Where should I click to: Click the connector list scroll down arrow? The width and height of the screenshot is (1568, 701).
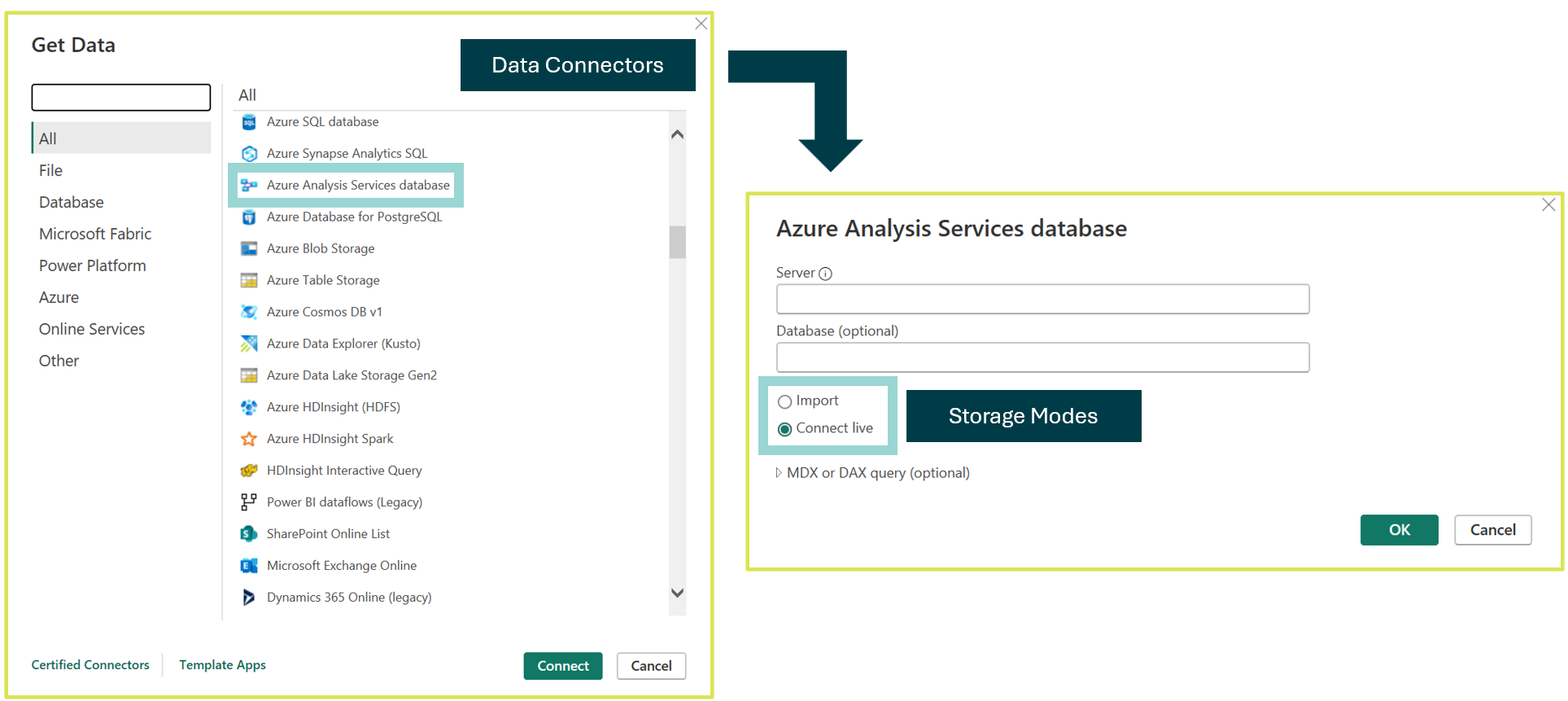pos(677,593)
